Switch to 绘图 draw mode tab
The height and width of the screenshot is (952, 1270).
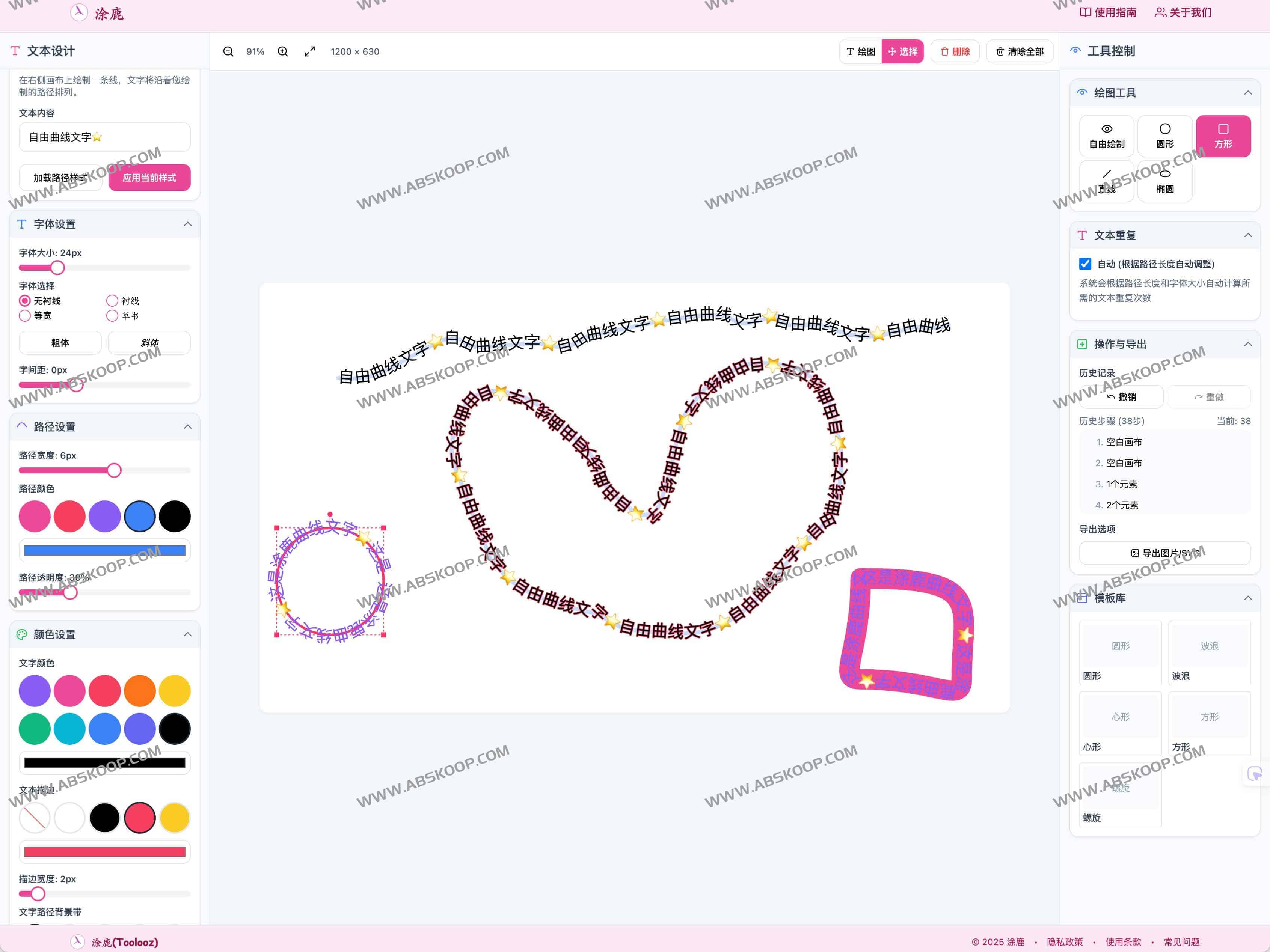pyautogui.click(x=861, y=52)
